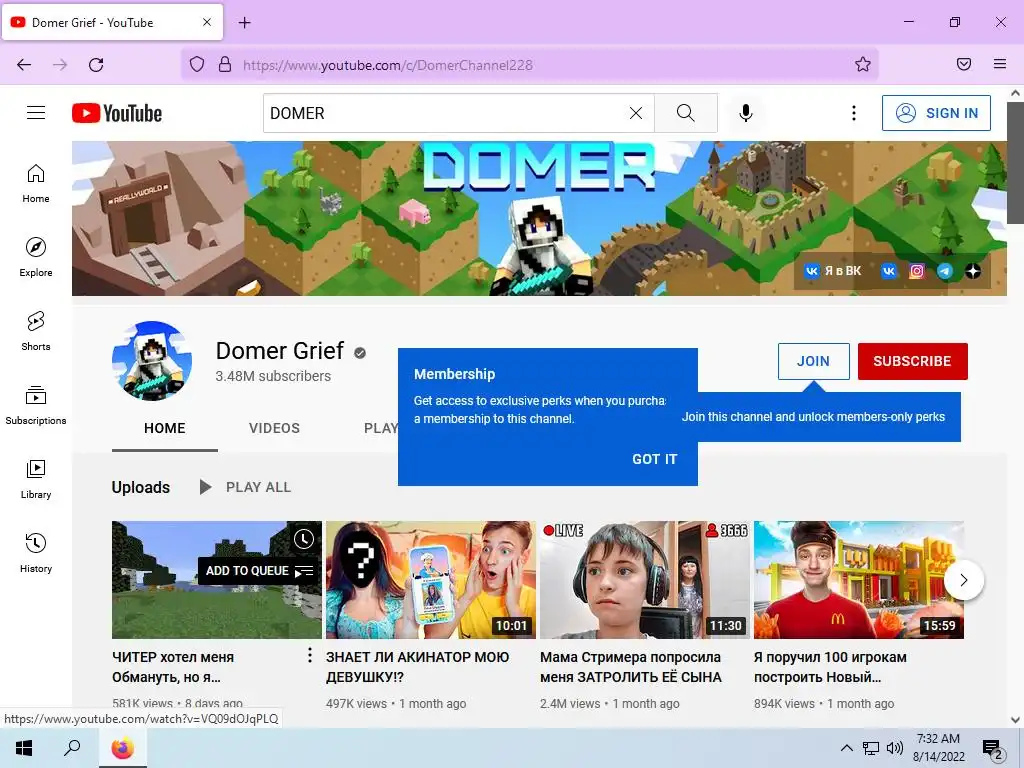Open the network tray icon
Screen dimensions: 1024x768
click(x=871, y=748)
